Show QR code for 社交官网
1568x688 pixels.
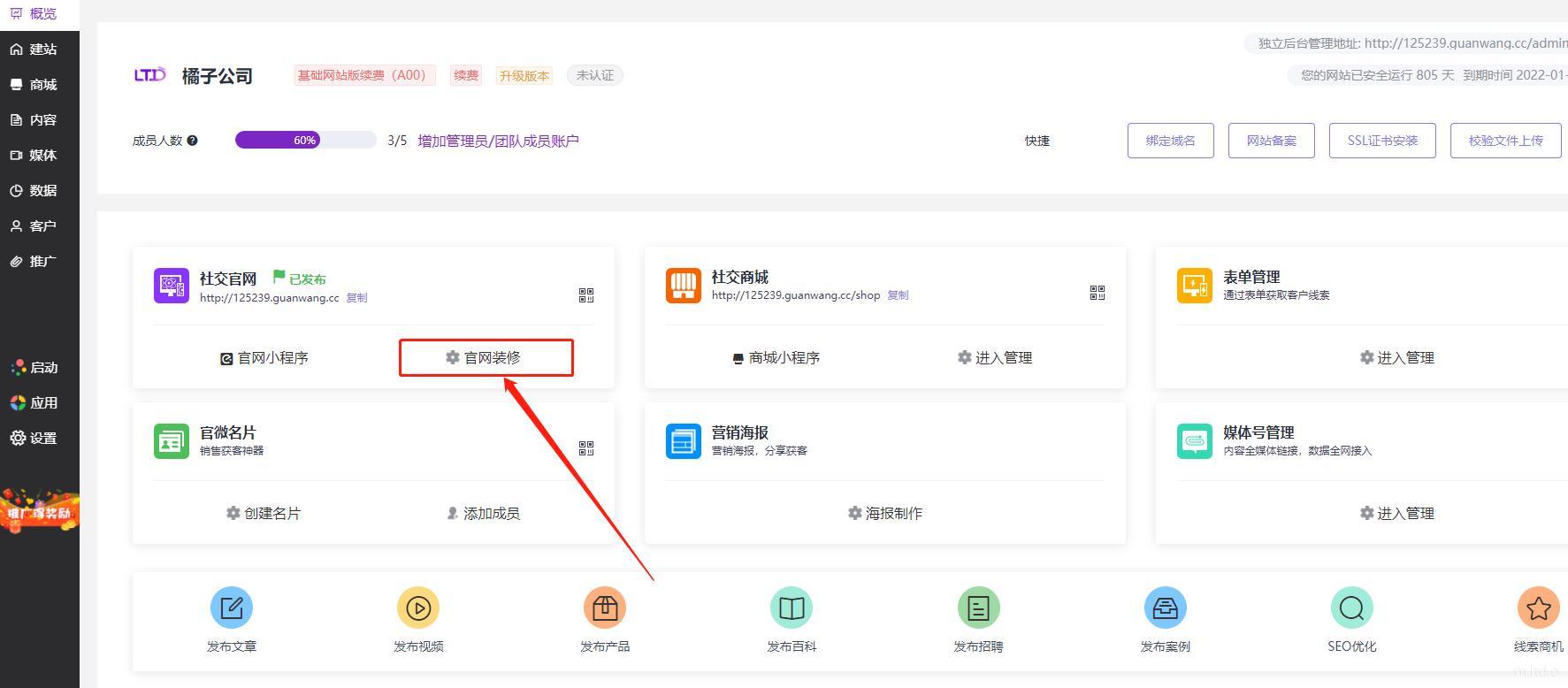[586, 294]
